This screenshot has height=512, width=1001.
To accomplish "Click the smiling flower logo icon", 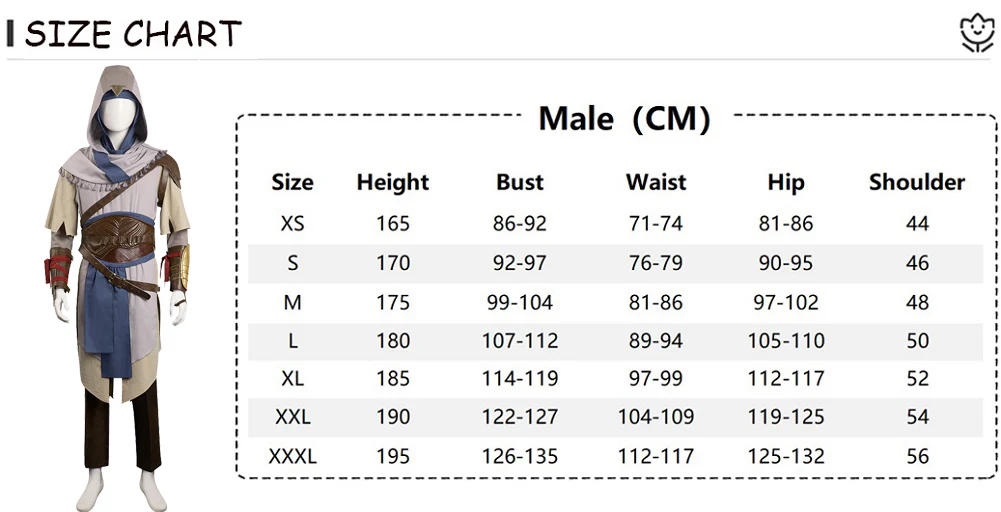I will point(976,34).
